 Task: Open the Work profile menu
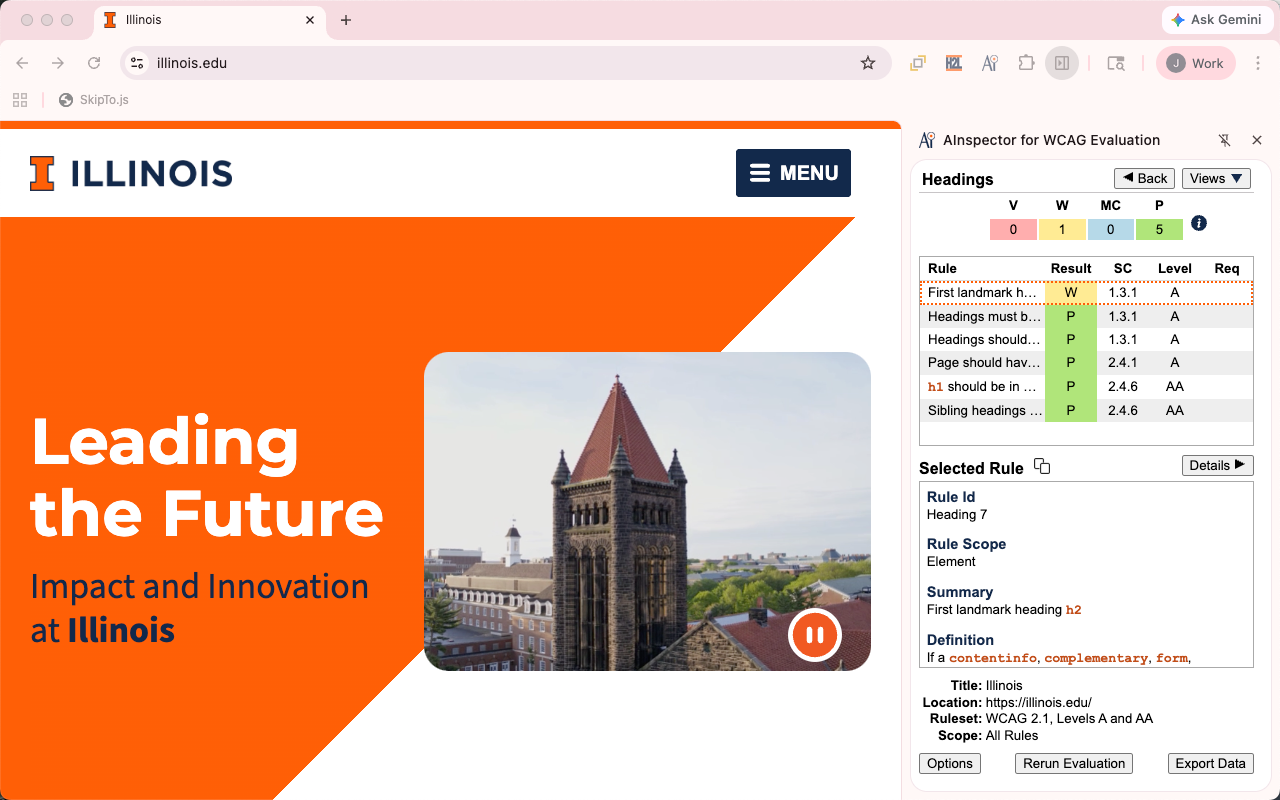[x=1196, y=63]
